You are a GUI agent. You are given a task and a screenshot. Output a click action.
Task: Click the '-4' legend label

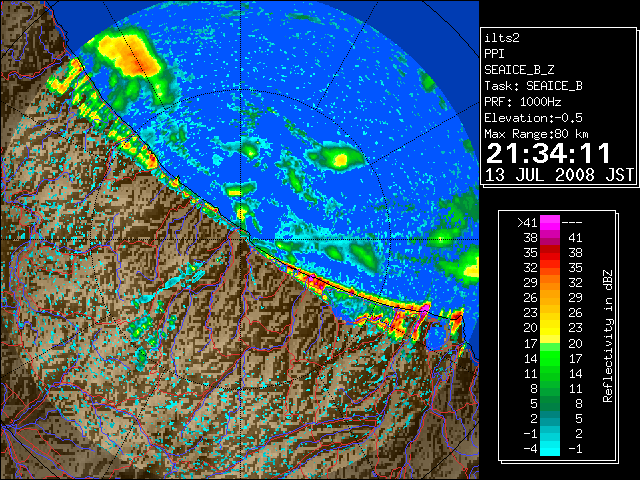click(530, 449)
